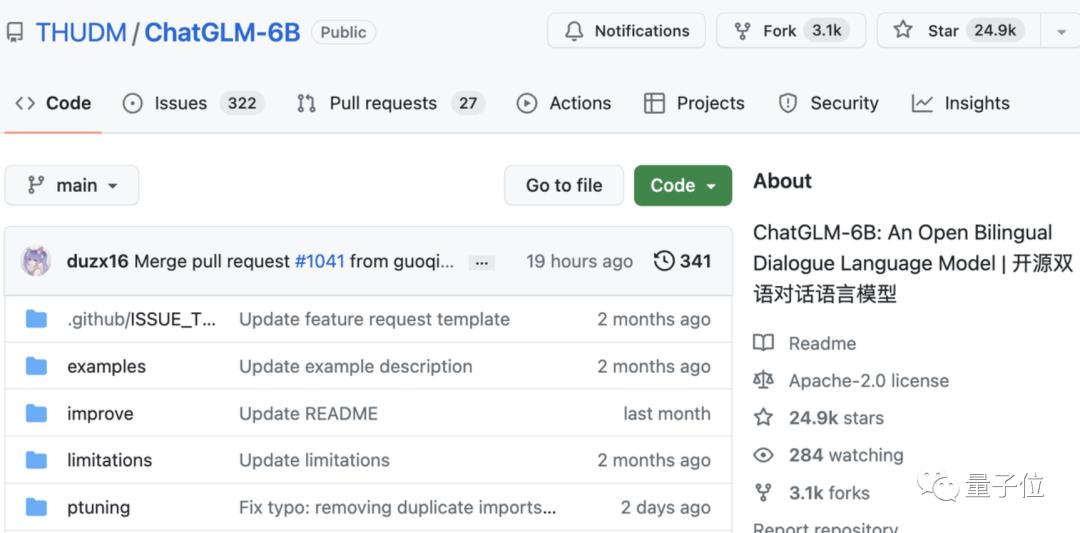Click the book Readme icon

point(763,343)
